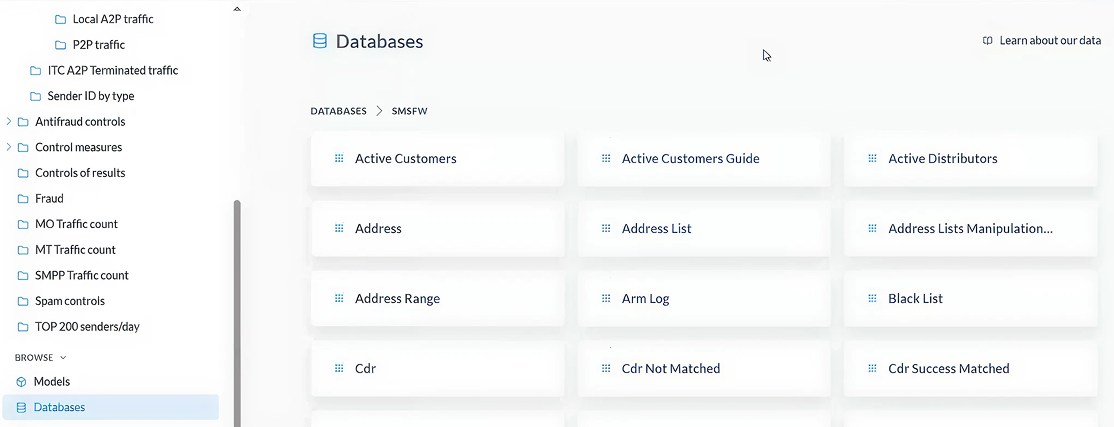Viewport: 1114px width, 427px height.
Task: Click the table grid icon for Arm Log
Action: pos(606,299)
